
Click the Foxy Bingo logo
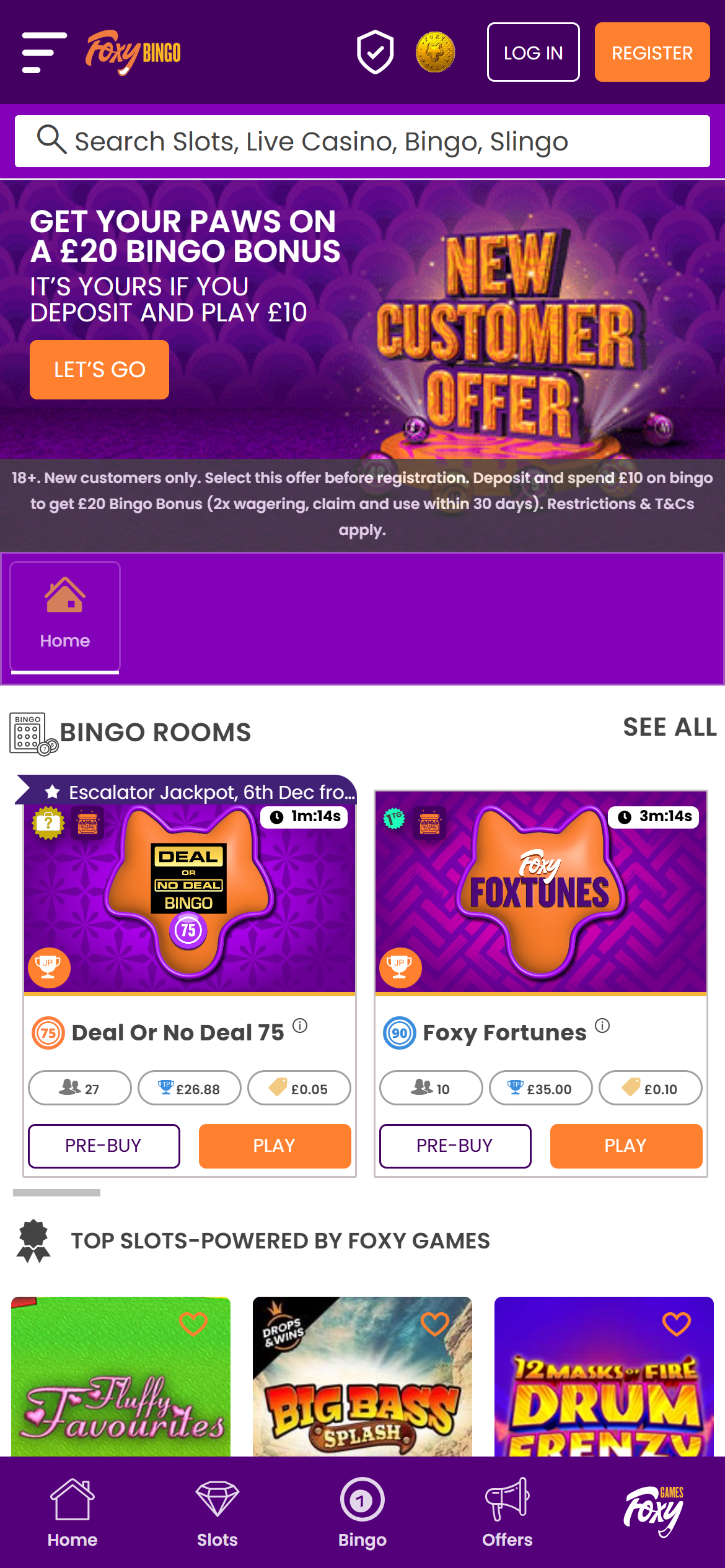[133, 52]
